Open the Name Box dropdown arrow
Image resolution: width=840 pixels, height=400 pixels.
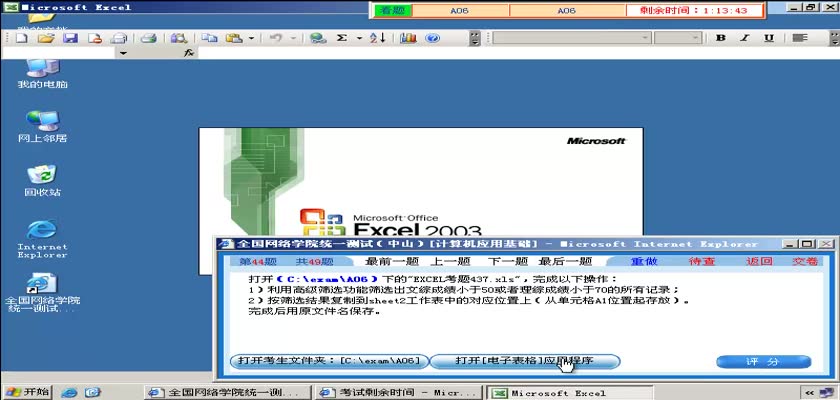click(x=123, y=53)
